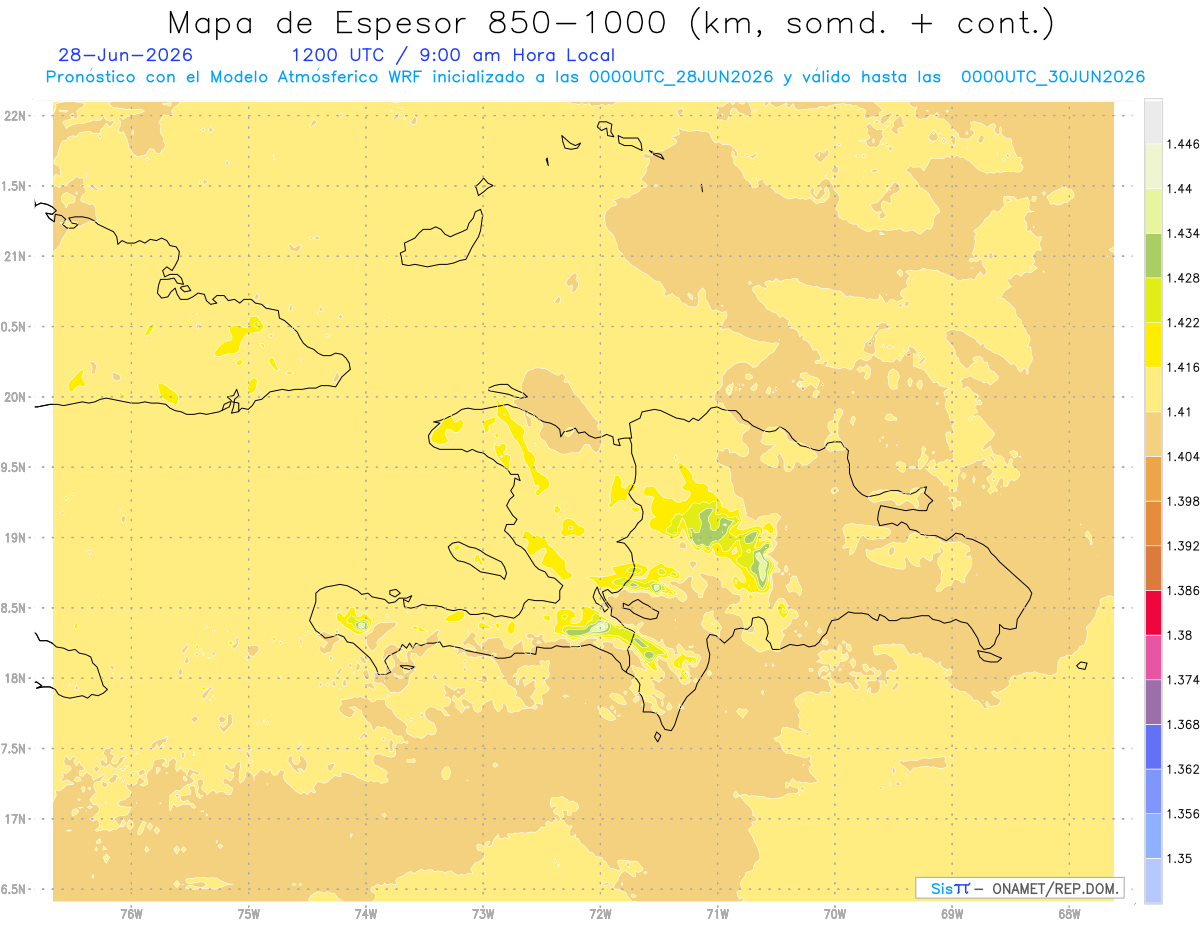This screenshot has width=1200, height=927.
Task: Click the 20N latitude label
Action: click(16, 397)
